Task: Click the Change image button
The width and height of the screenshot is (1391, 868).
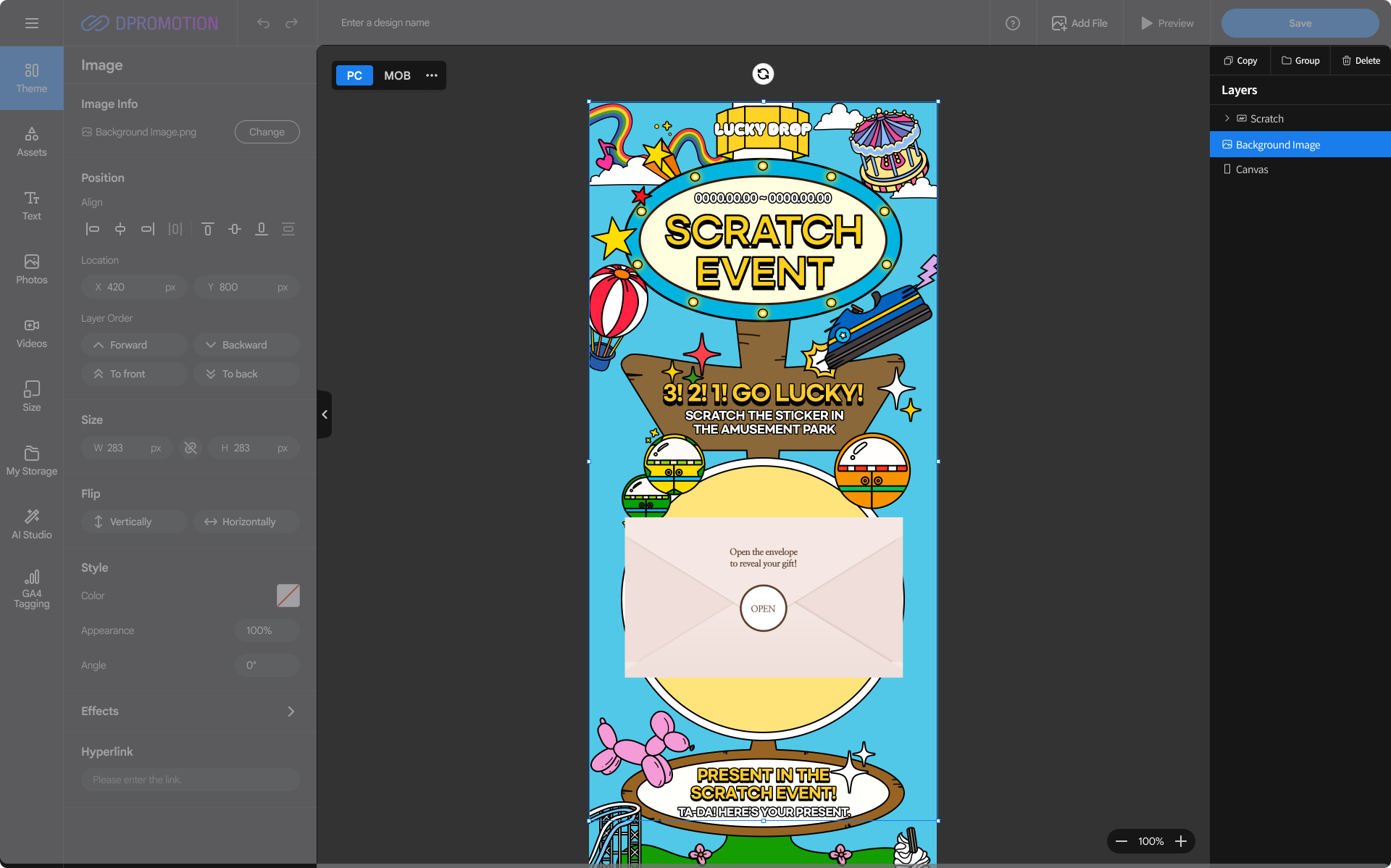Action: point(267,132)
